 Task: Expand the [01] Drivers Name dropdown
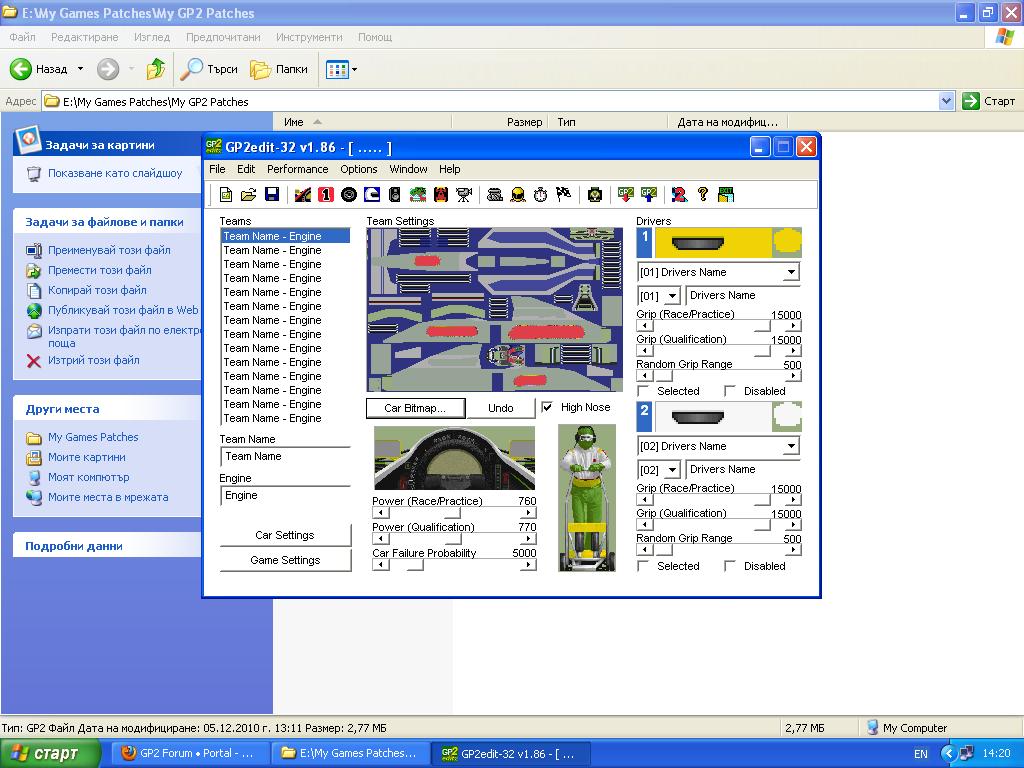(791, 273)
